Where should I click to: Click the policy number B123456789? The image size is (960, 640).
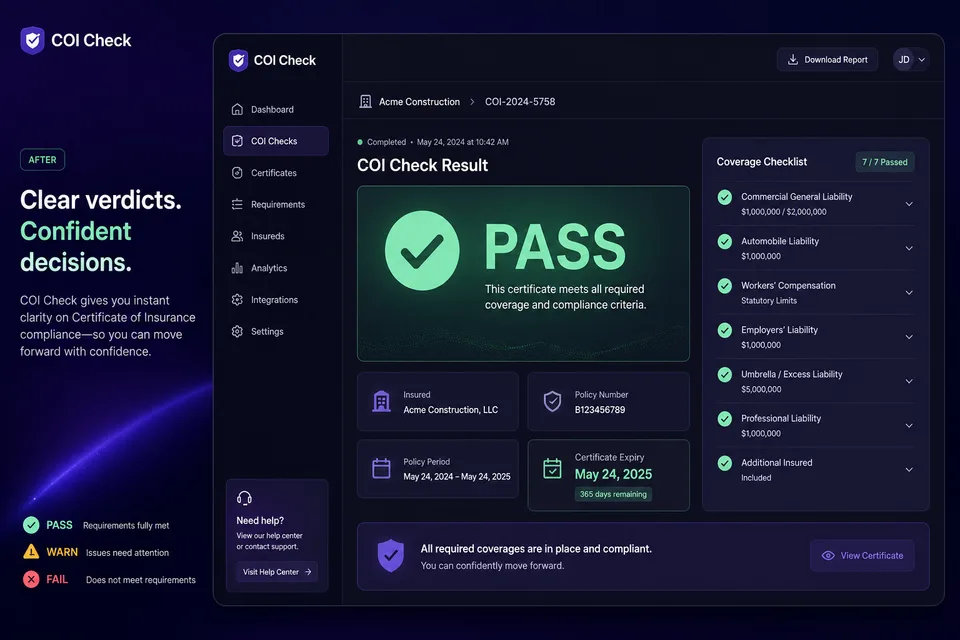tap(600, 410)
